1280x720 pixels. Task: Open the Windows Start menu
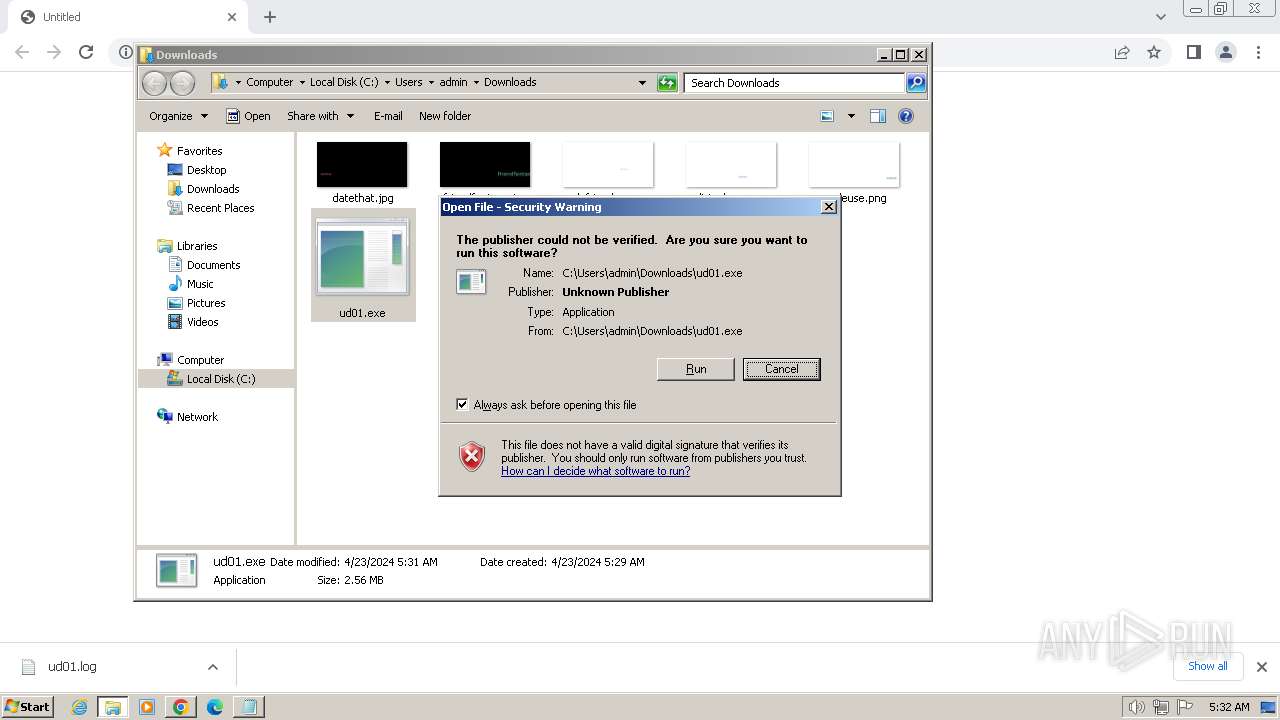(28, 706)
